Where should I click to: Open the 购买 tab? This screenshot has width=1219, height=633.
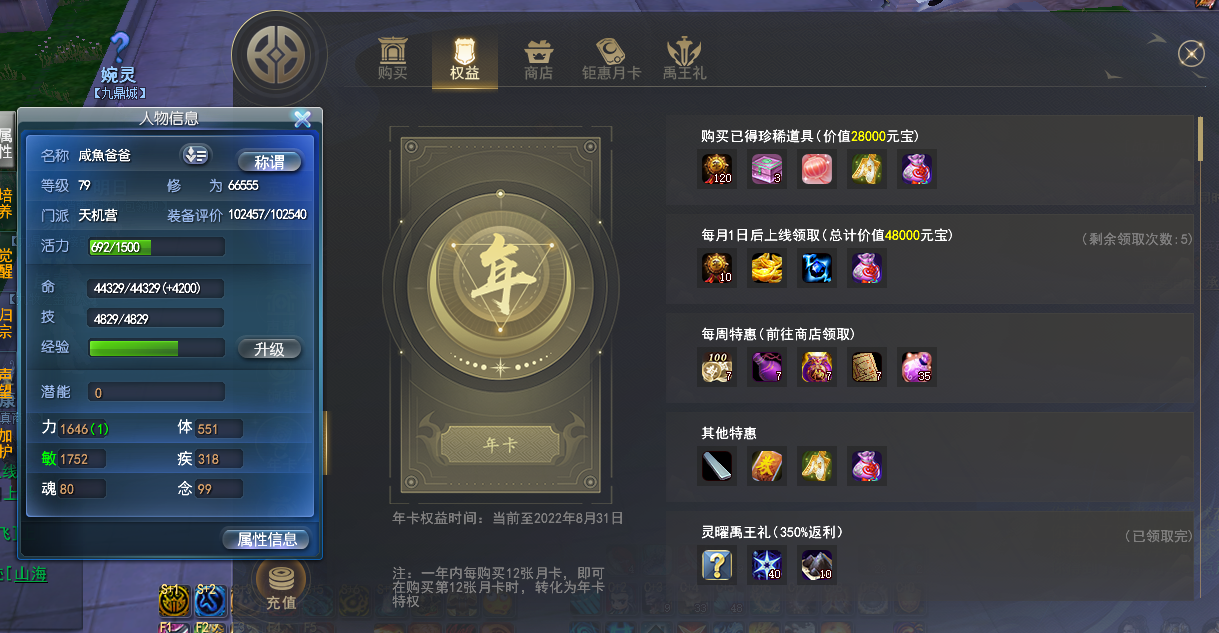pos(393,59)
